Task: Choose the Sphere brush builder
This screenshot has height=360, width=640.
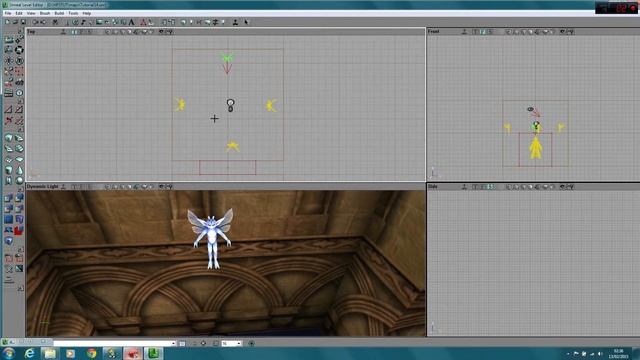Action: pos(19,180)
